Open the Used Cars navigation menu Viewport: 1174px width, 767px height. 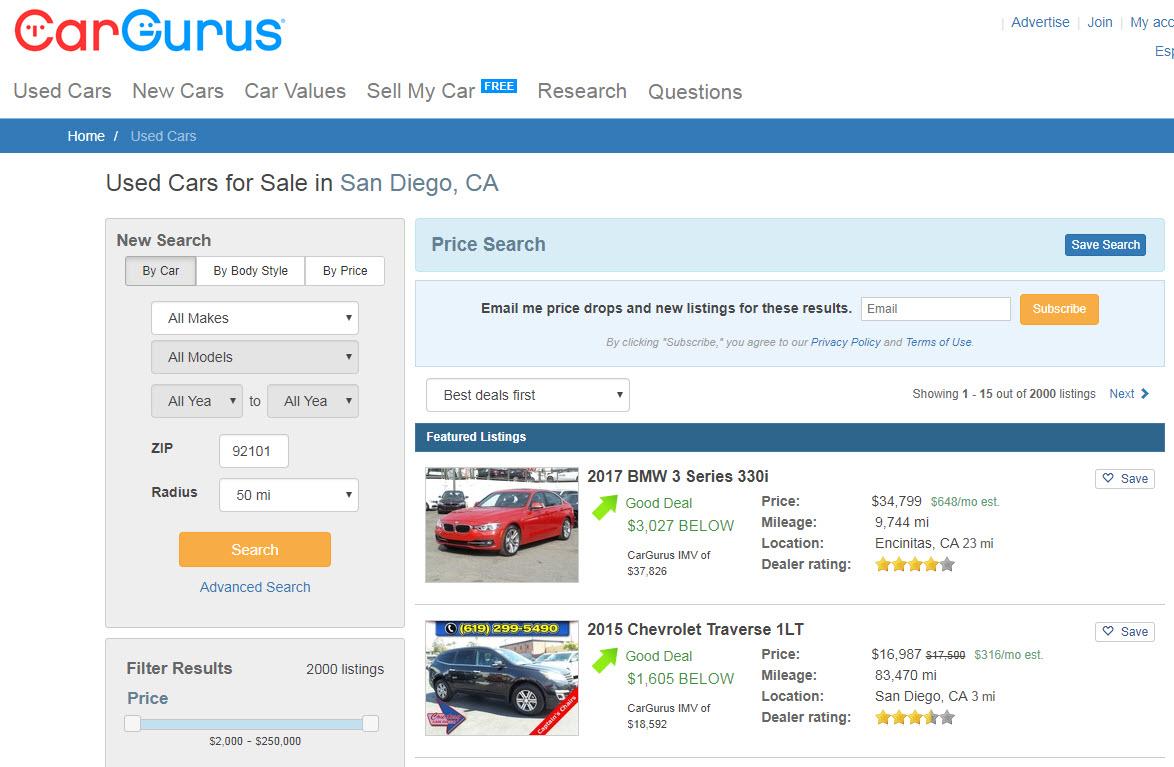62,91
